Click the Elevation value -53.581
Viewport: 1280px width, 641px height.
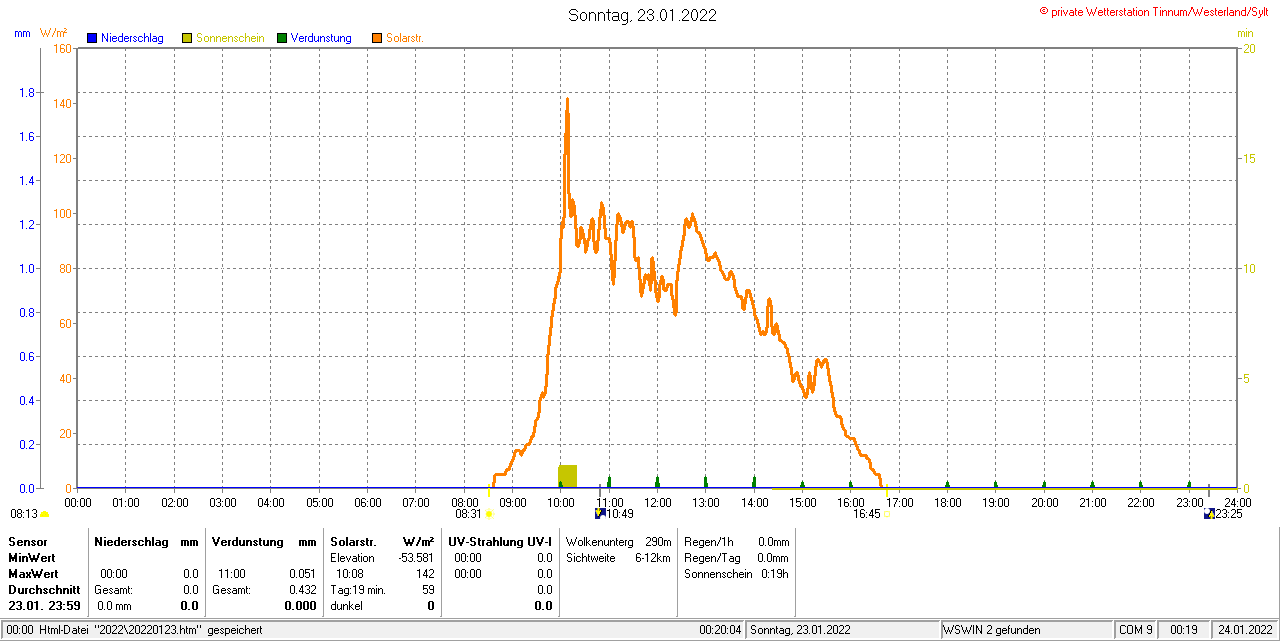415,558
